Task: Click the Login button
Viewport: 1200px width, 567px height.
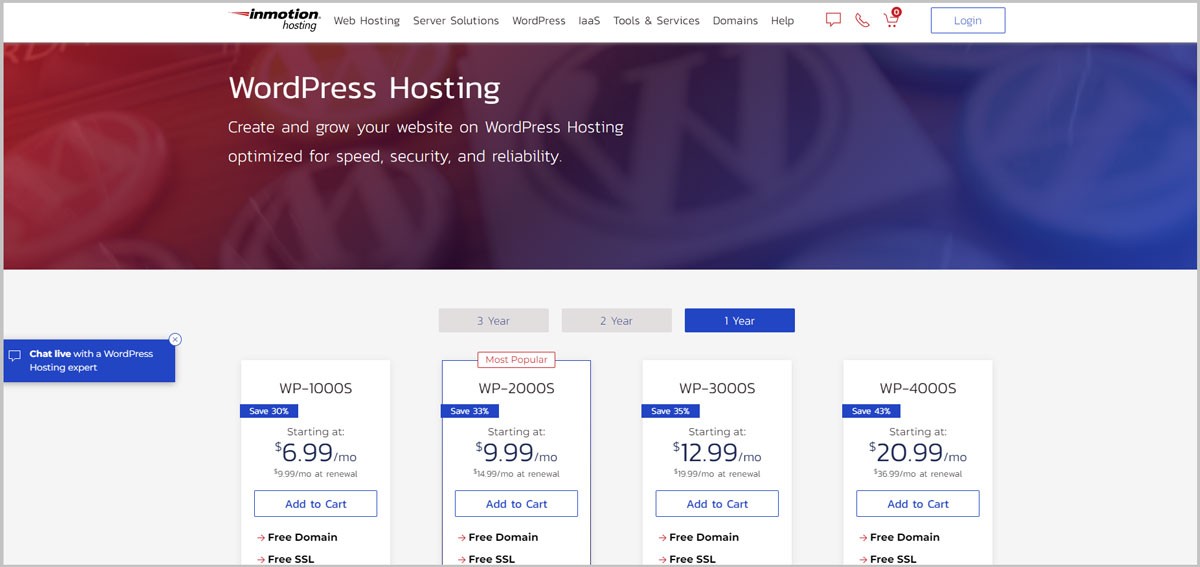Action: (967, 20)
